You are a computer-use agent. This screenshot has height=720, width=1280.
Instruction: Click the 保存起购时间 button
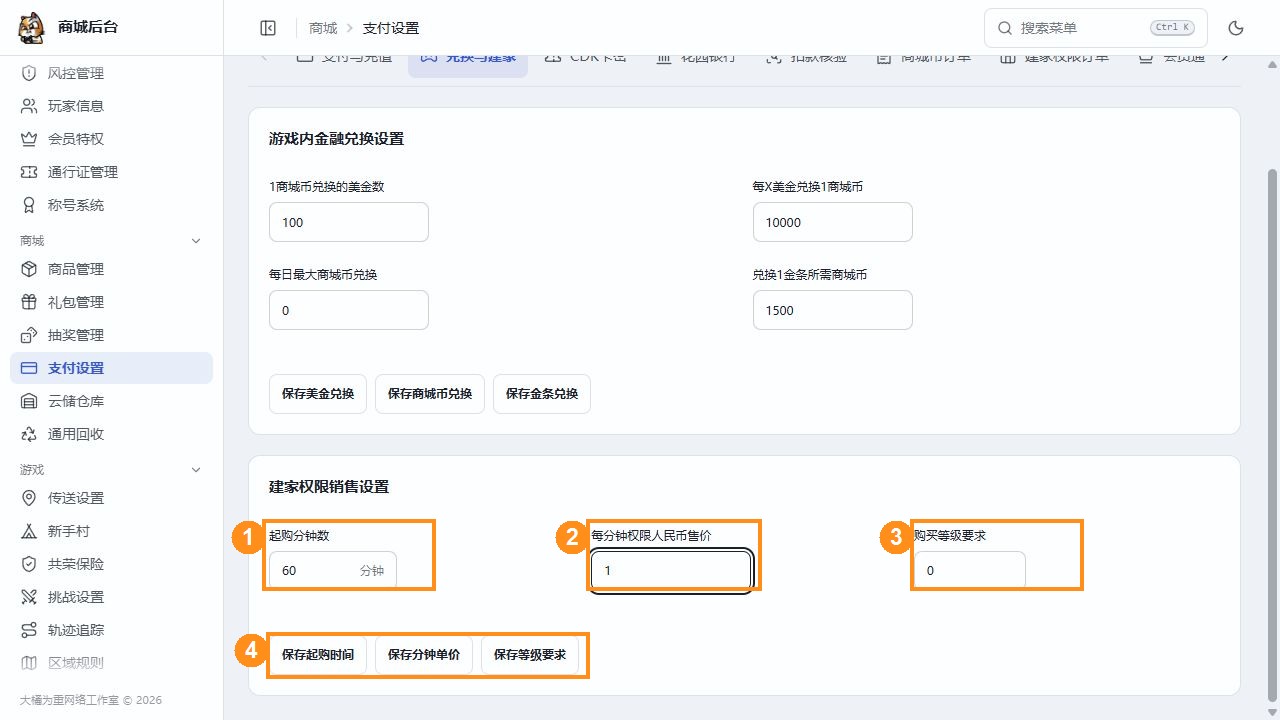click(x=318, y=655)
